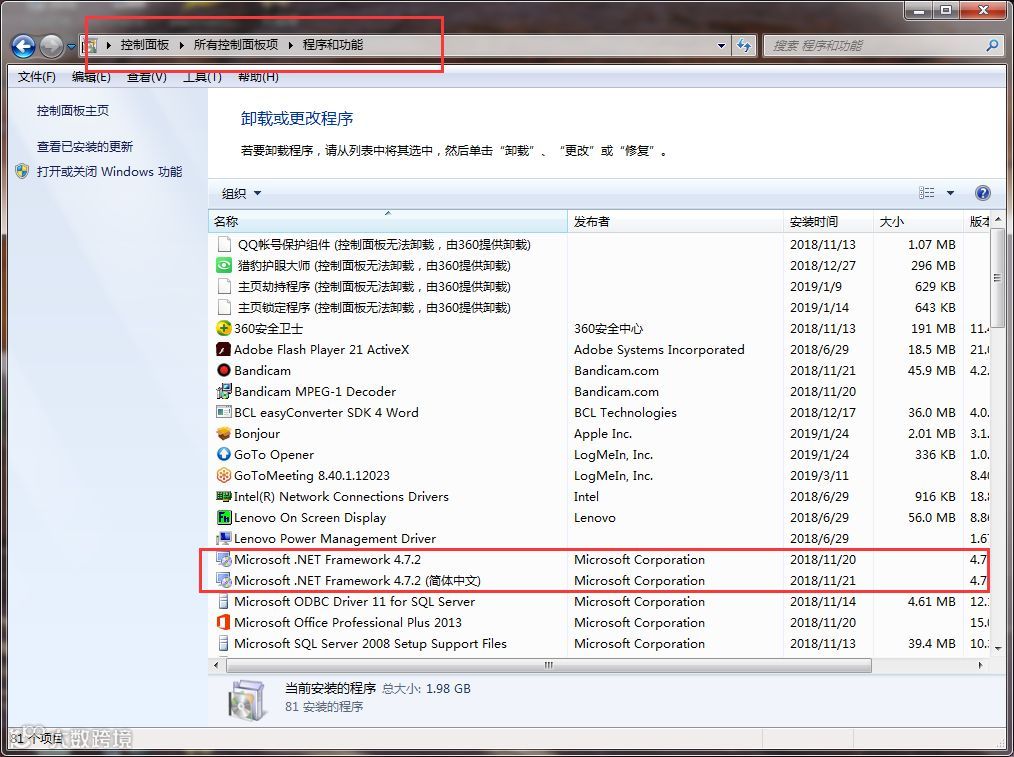
Task: Sort by 安装时间 column header
Action: pos(828,221)
